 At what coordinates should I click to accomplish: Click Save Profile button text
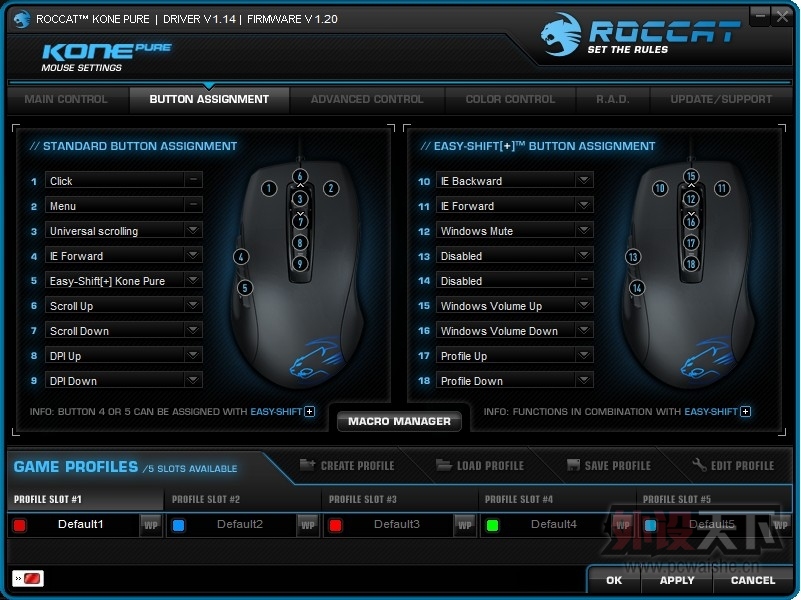(618, 466)
